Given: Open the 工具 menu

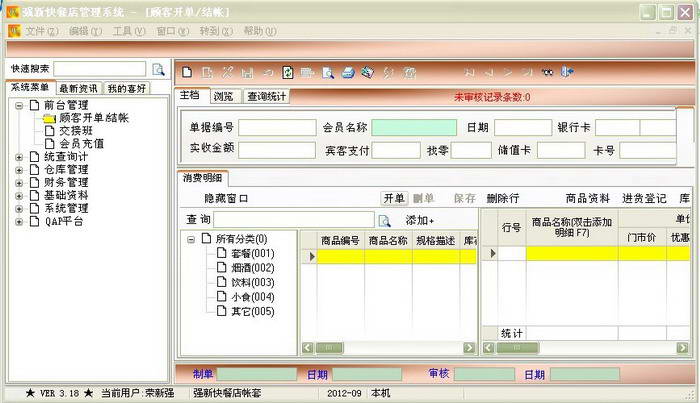Looking at the screenshot, I should tap(129, 31).
